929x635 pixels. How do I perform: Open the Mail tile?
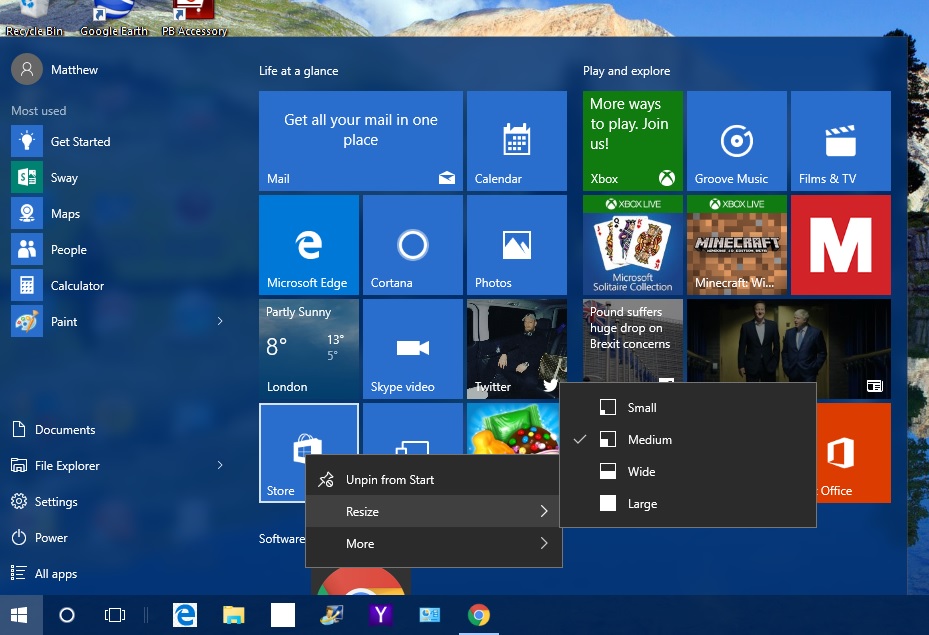[360, 140]
